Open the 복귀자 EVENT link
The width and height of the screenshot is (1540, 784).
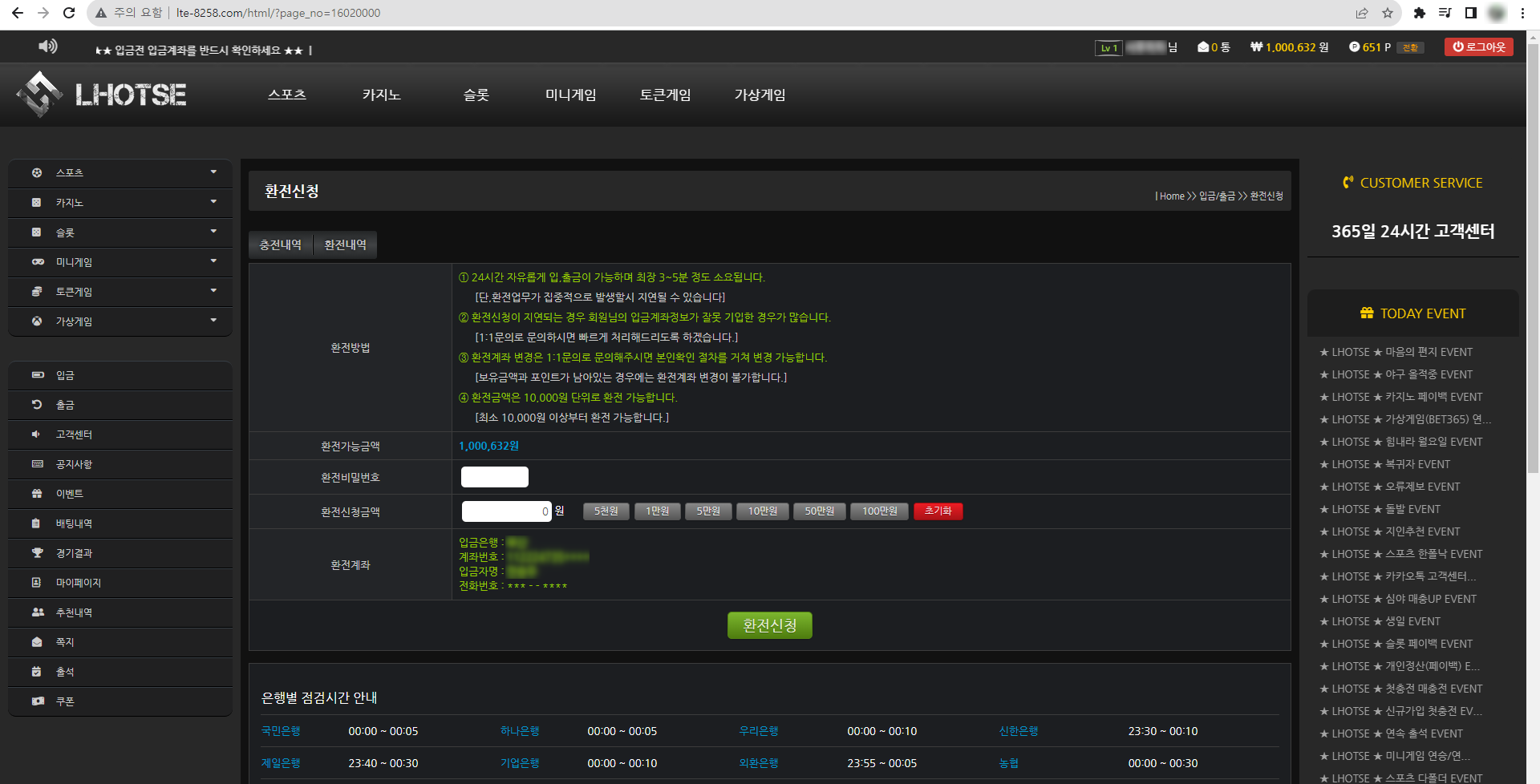(x=1385, y=464)
